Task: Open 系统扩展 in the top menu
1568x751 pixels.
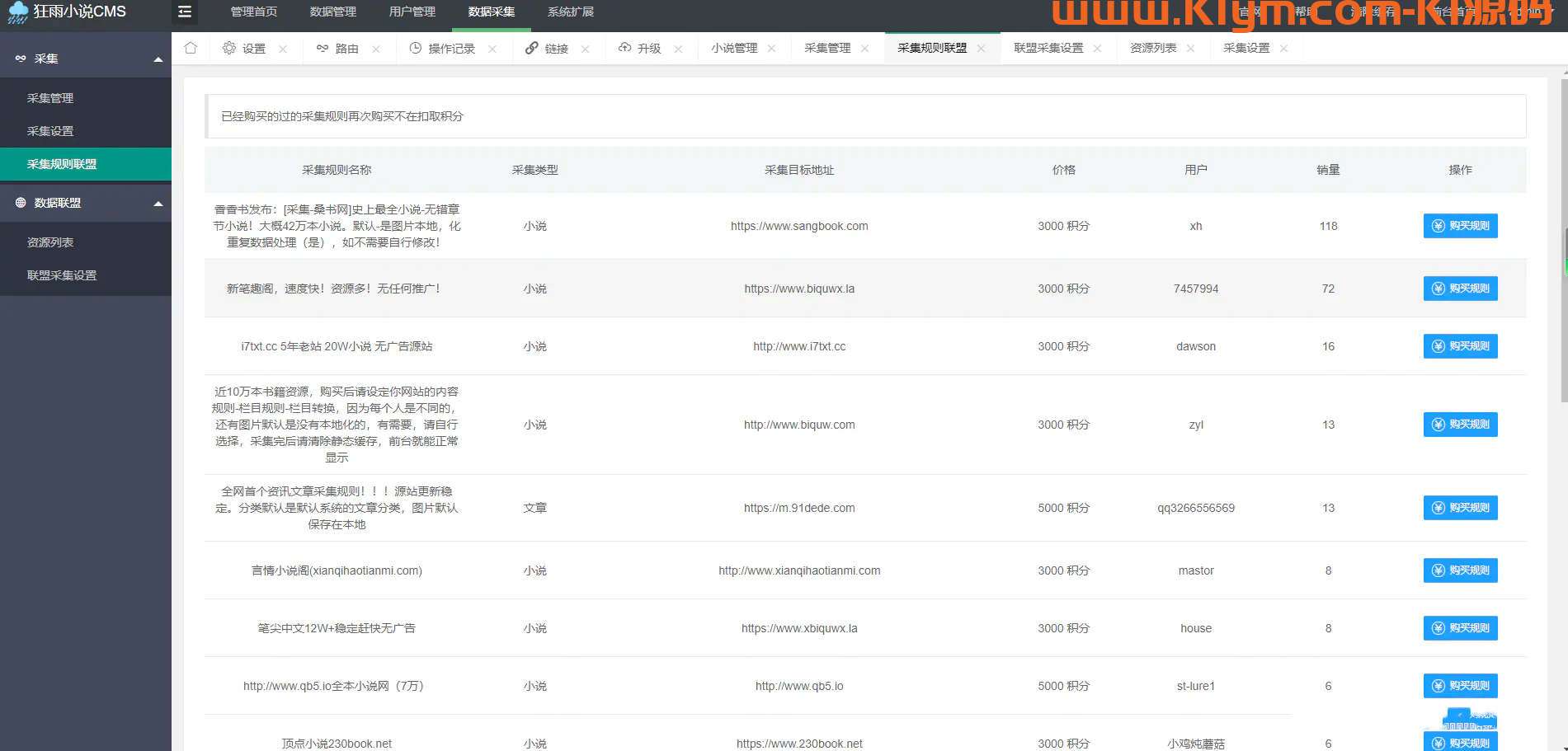Action: (570, 12)
